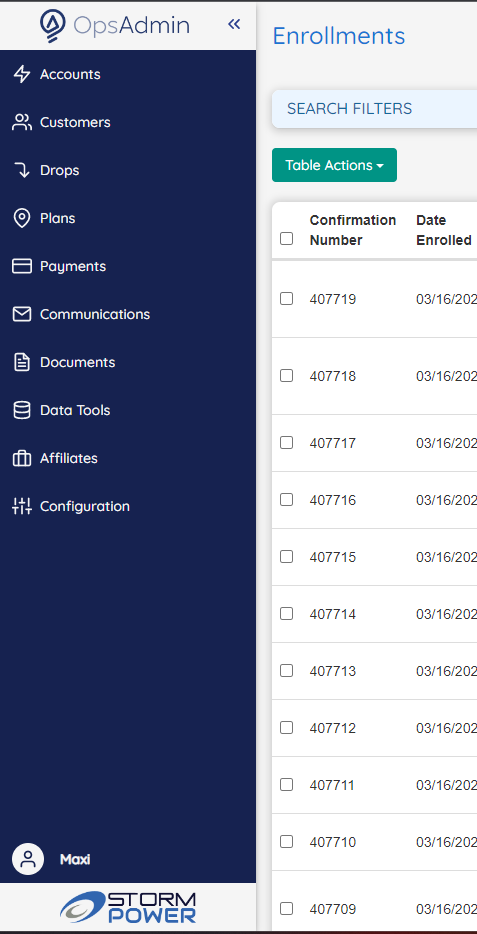Click the Maxi user avatar icon
This screenshot has width=477, height=934.
(x=28, y=859)
